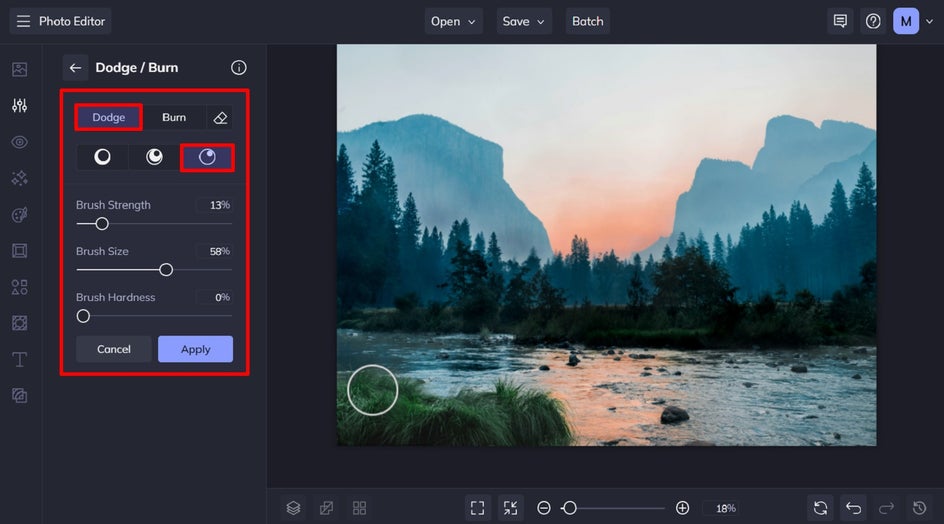Cancel the Dodge / Burn changes
Image resolution: width=944 pixels, height=524 pixels.
(x=114, y=349)
